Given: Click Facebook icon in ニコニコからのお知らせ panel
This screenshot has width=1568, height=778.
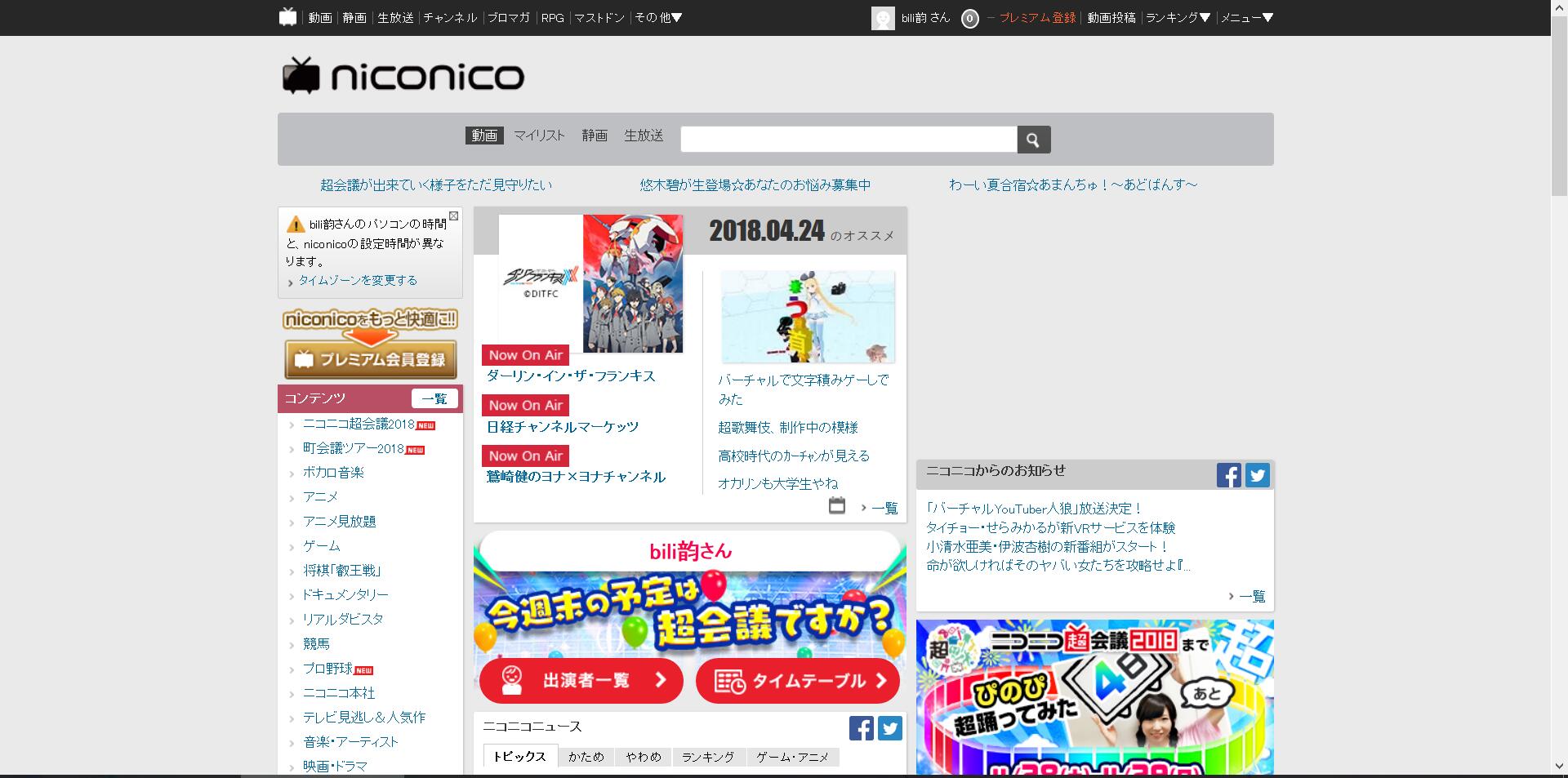Looking at the screenshot, I should [1228, 475].
